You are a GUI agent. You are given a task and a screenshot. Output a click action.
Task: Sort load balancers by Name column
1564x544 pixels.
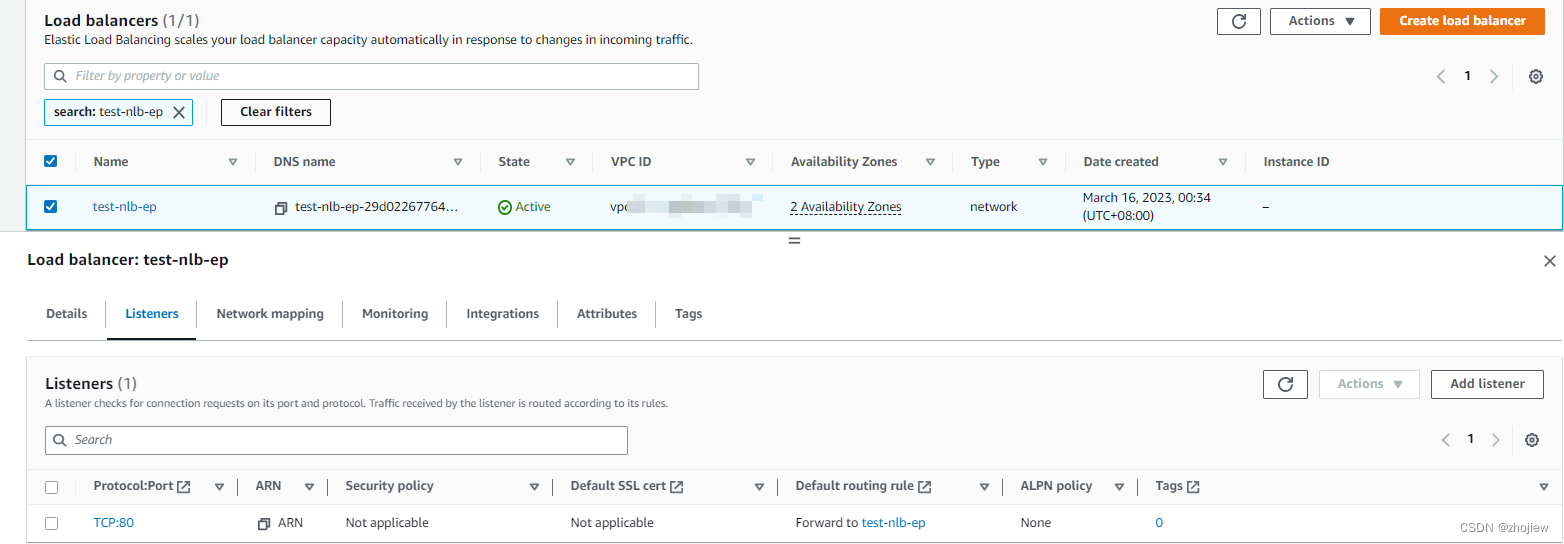tap(233, 162)
